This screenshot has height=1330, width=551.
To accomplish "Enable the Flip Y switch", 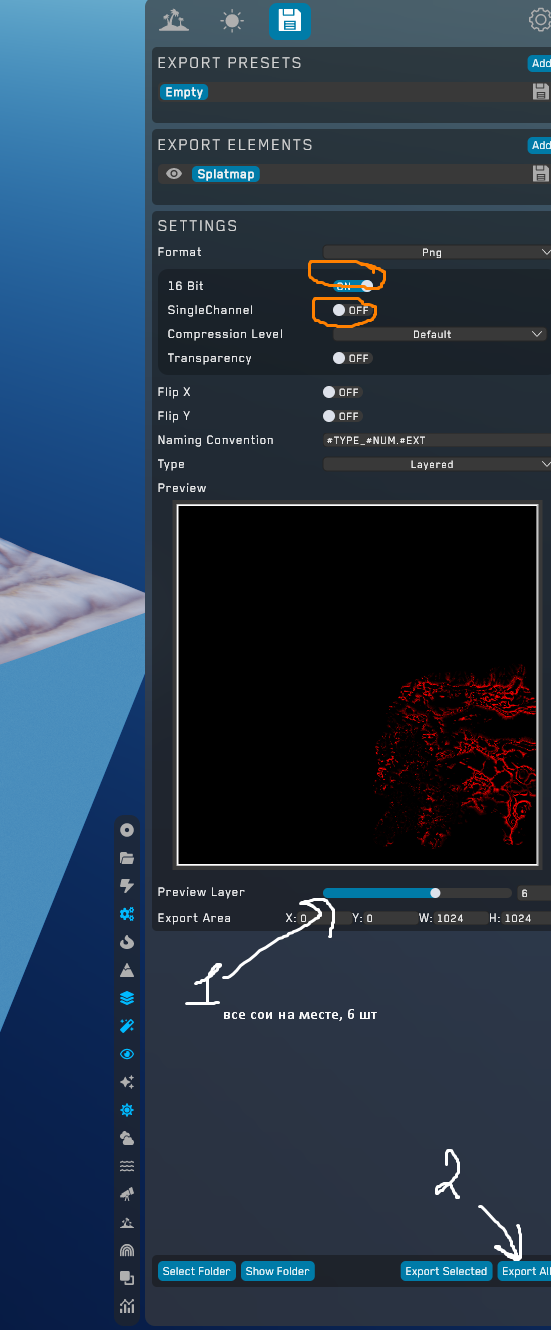I will (341, 416).
